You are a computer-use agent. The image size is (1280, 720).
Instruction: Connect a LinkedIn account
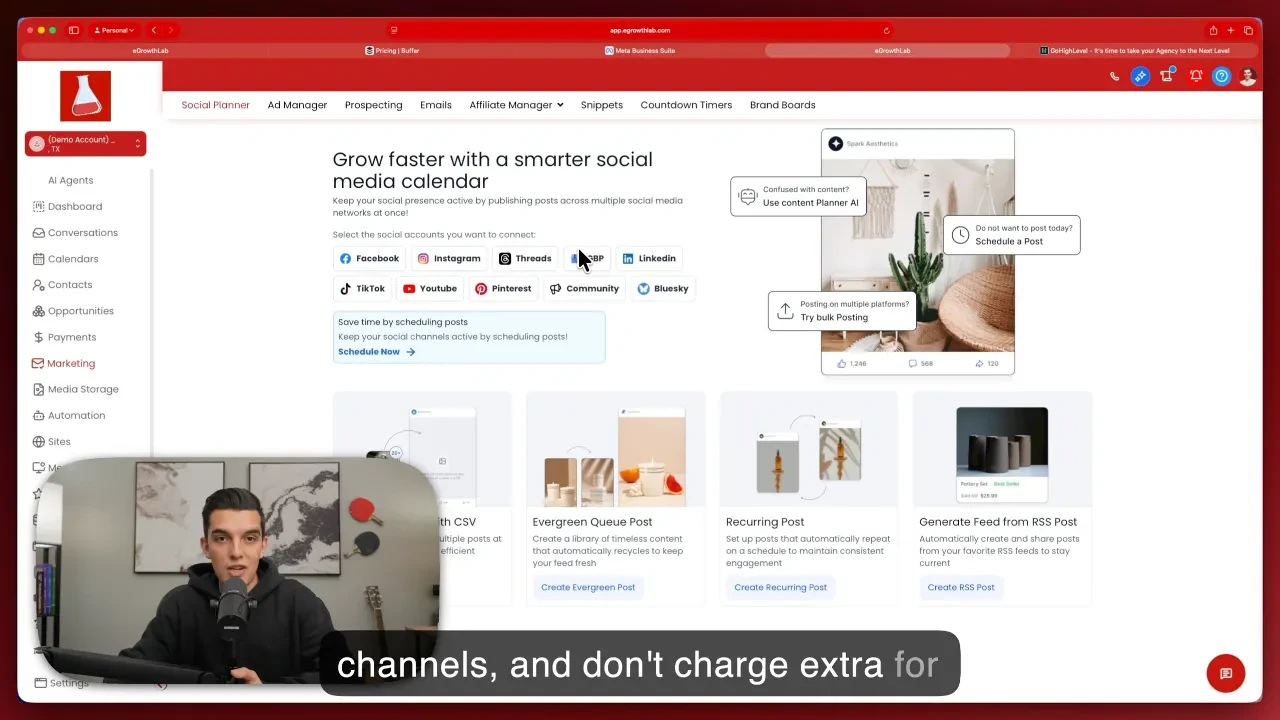[649, 258]
